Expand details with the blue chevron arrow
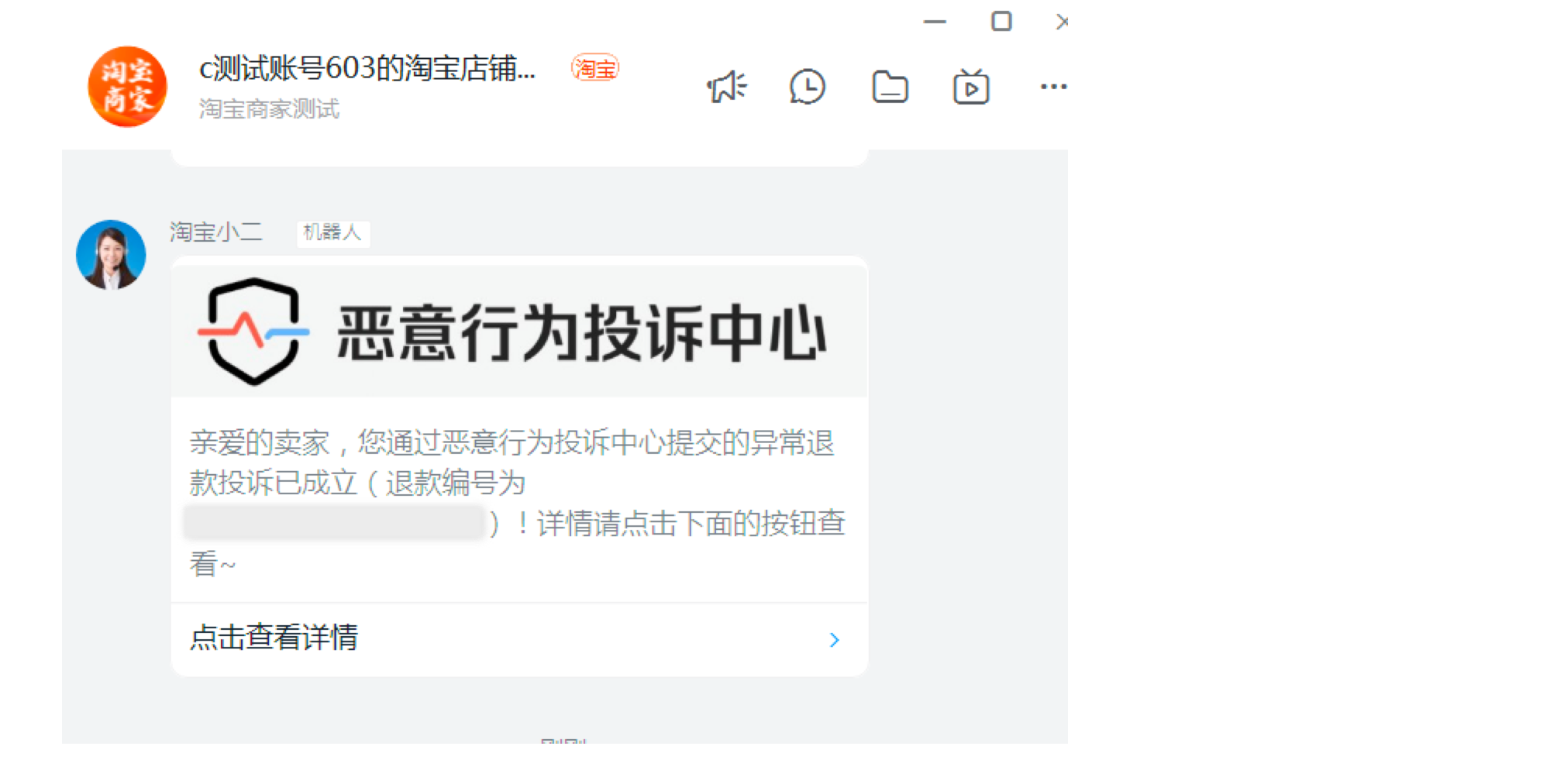The image size is (1550, 784). click(834, 640)
